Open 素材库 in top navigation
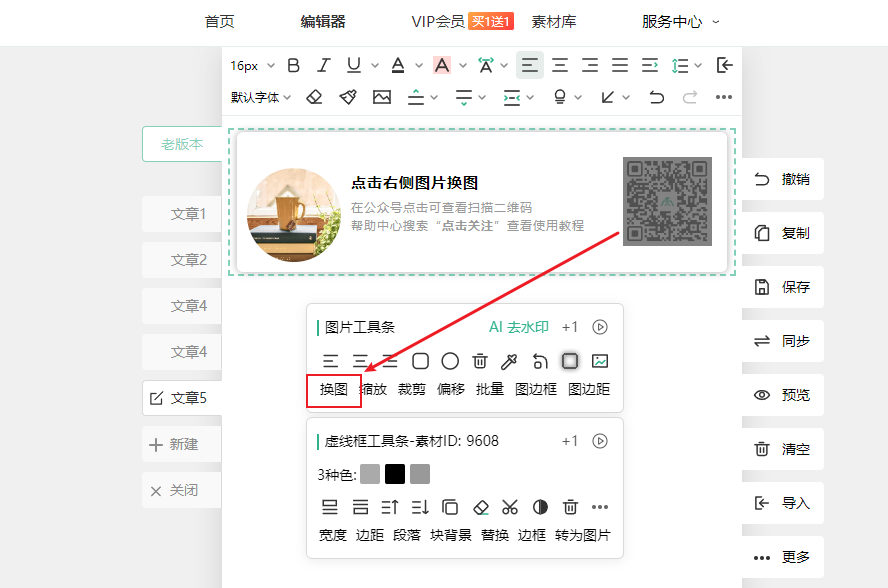888x588 pixels. click(554, 22)
